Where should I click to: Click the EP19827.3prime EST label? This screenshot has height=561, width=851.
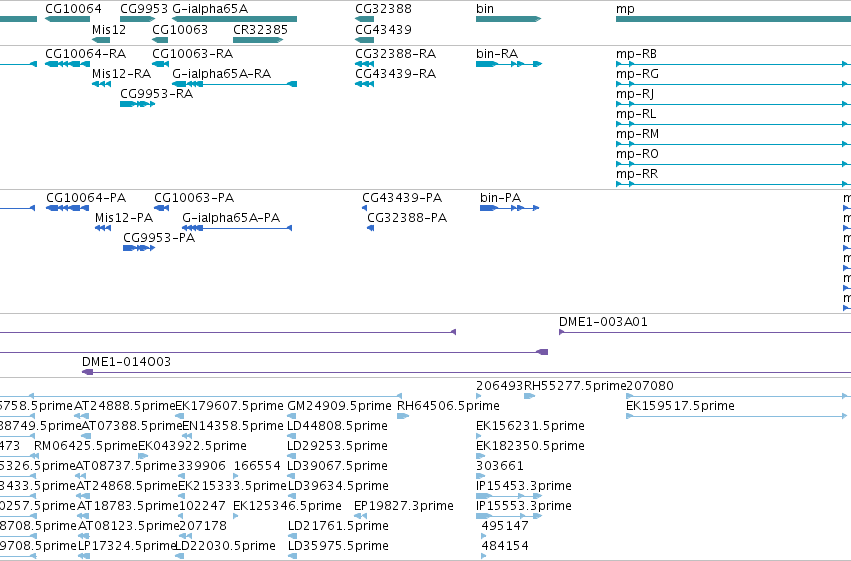(404, 506)
